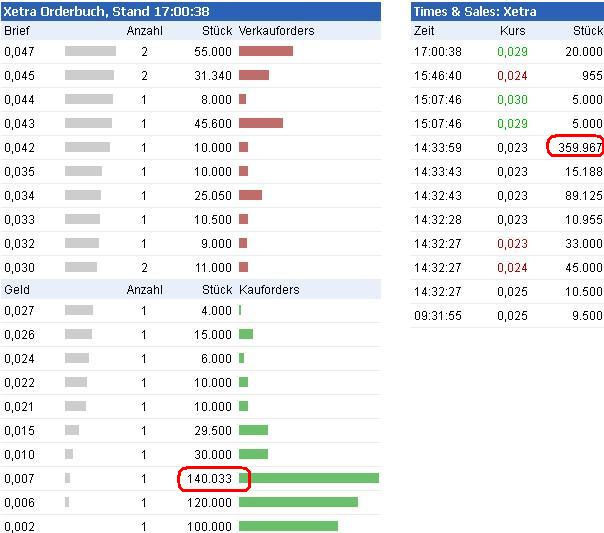Screen dimensions: 604x533
Task: Click quantity 55.000 in ask row
Action: [213, 51]
